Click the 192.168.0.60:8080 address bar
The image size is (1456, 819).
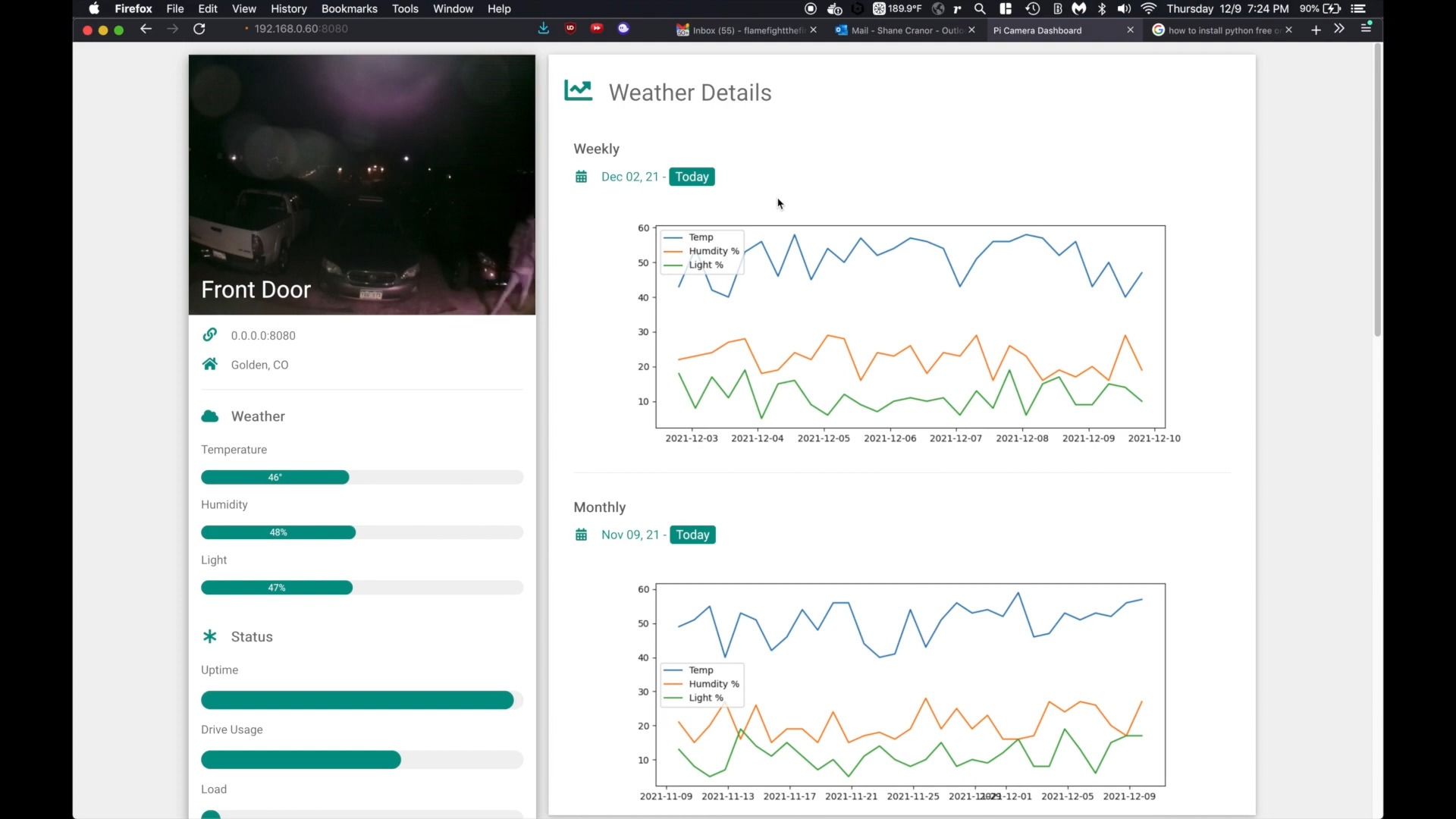pos(301,29)
